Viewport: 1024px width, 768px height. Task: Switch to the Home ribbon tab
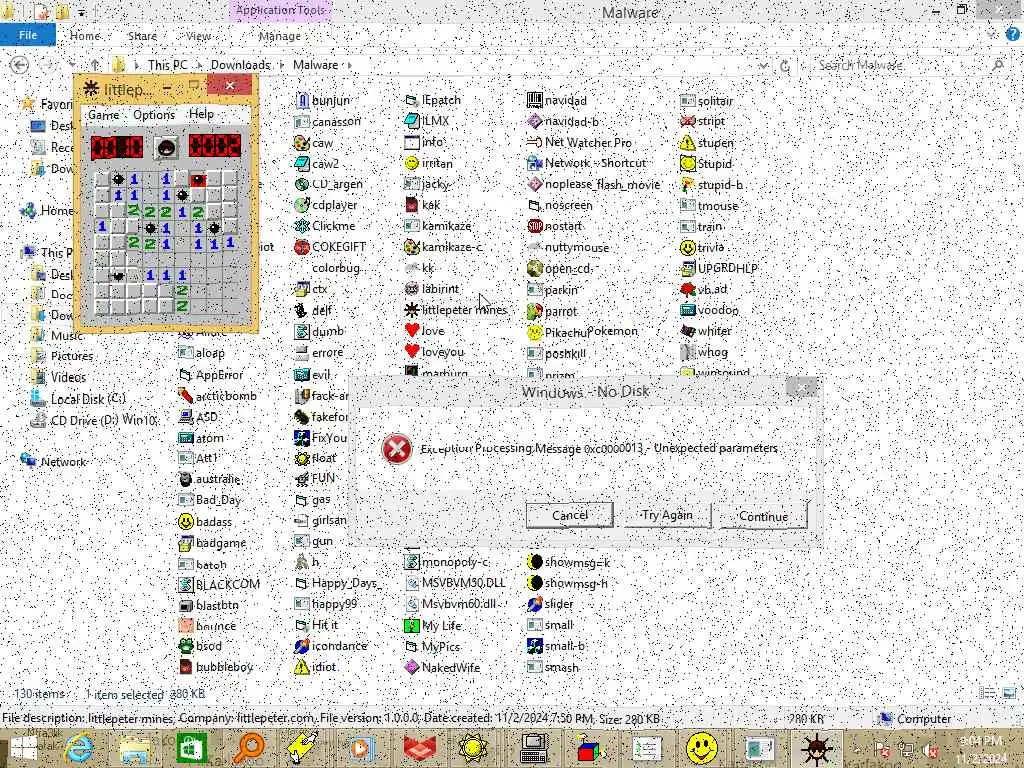[85, 36]
